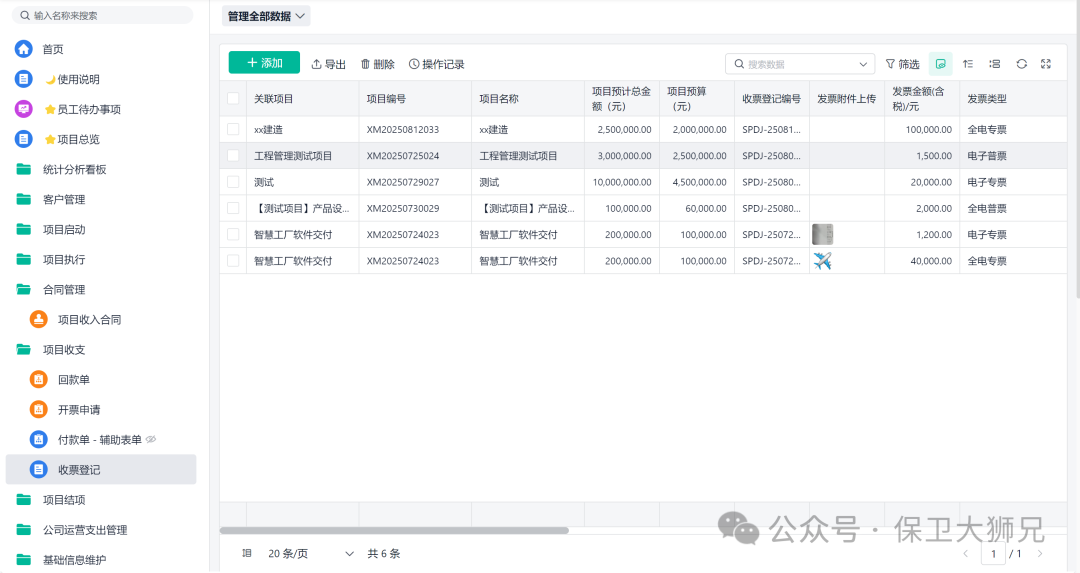The height and width of the screenshot is (573, 1080).
Task: Open 开票申请 in the sidebar
Action: (79, 410)
